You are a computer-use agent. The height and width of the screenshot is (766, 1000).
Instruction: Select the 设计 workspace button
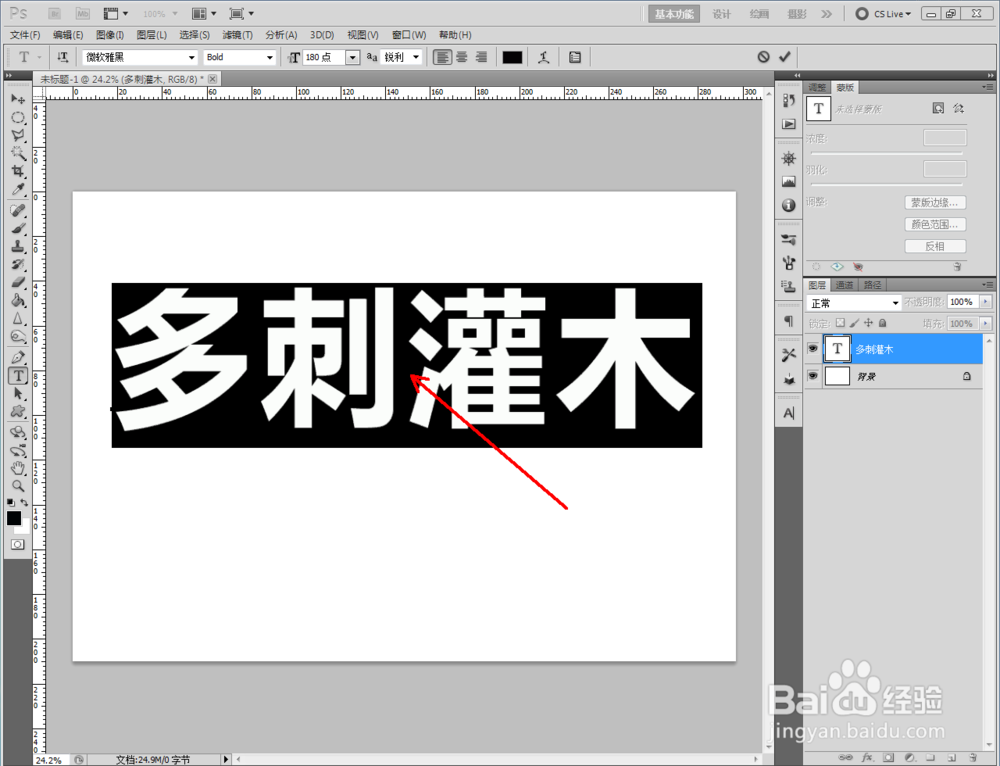coord(721,13)
